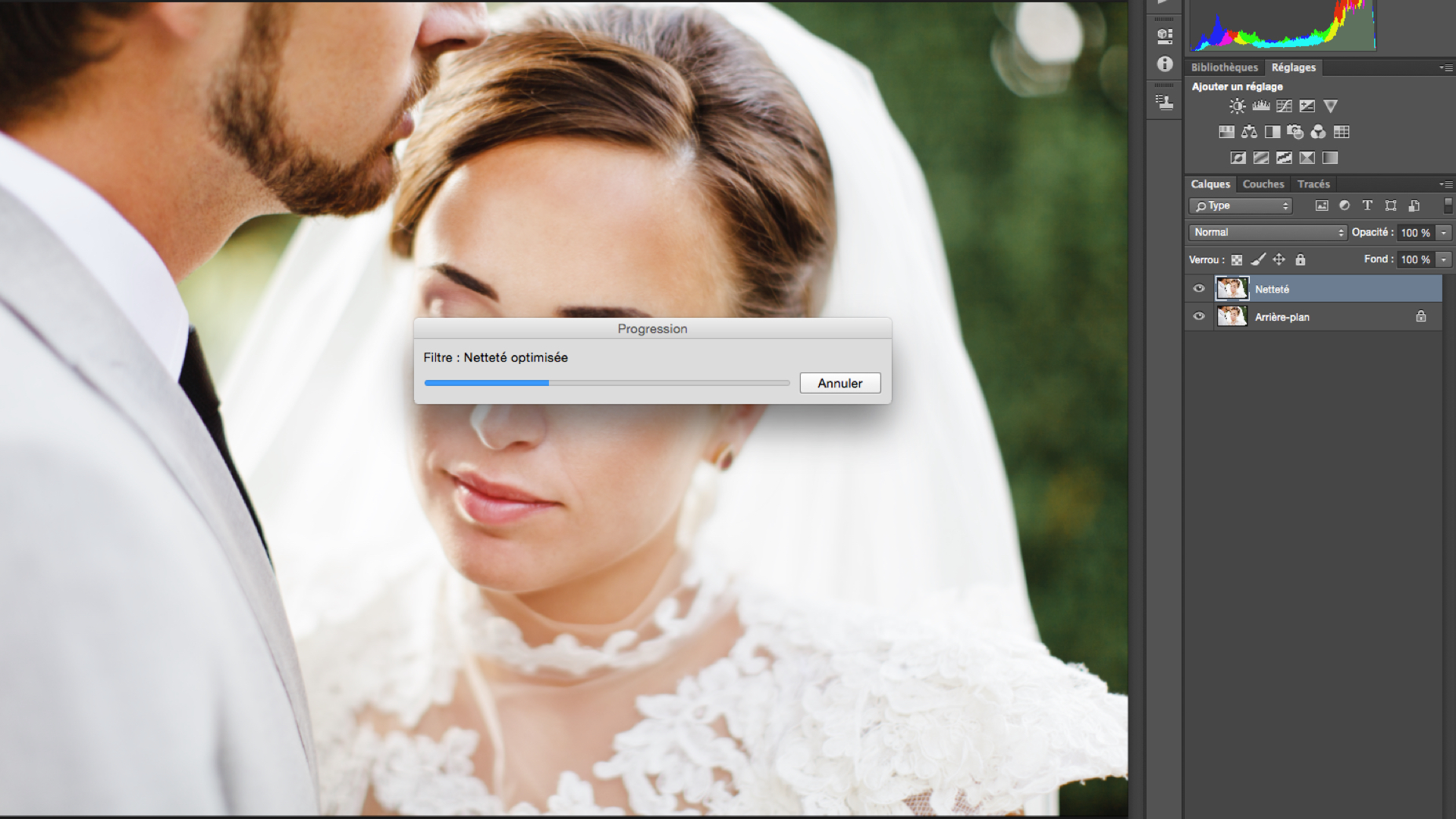Add a Gradient Map adjustment
1456x819 pixels.
1330,158
